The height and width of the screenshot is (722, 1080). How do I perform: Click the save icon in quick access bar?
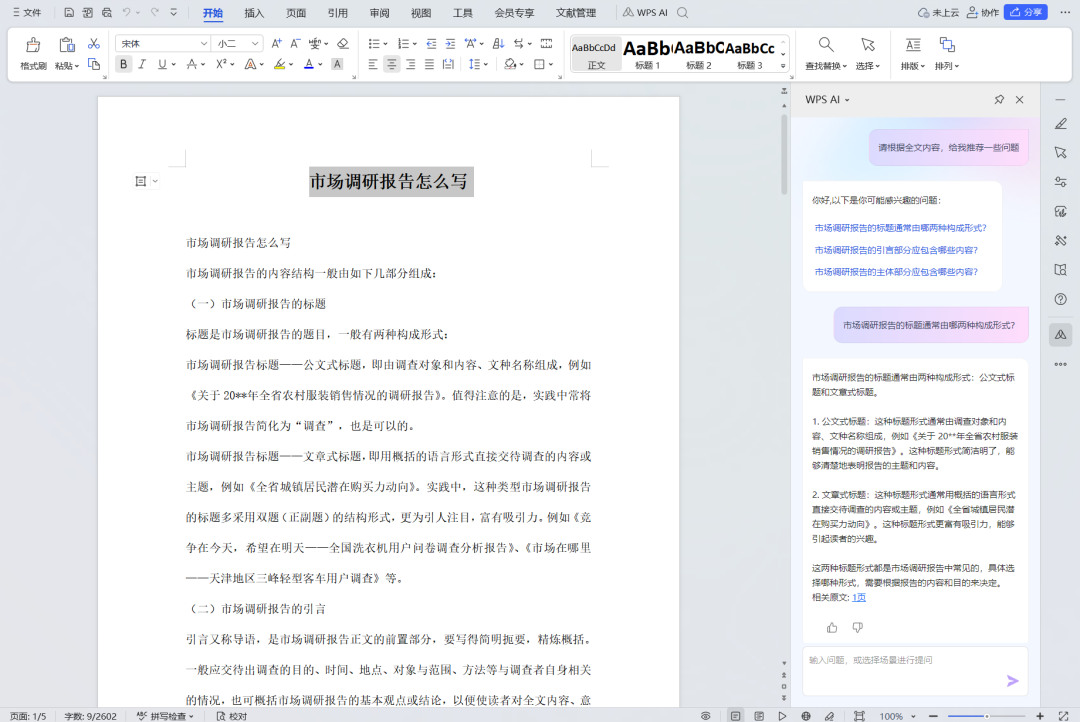click(69, 12)
